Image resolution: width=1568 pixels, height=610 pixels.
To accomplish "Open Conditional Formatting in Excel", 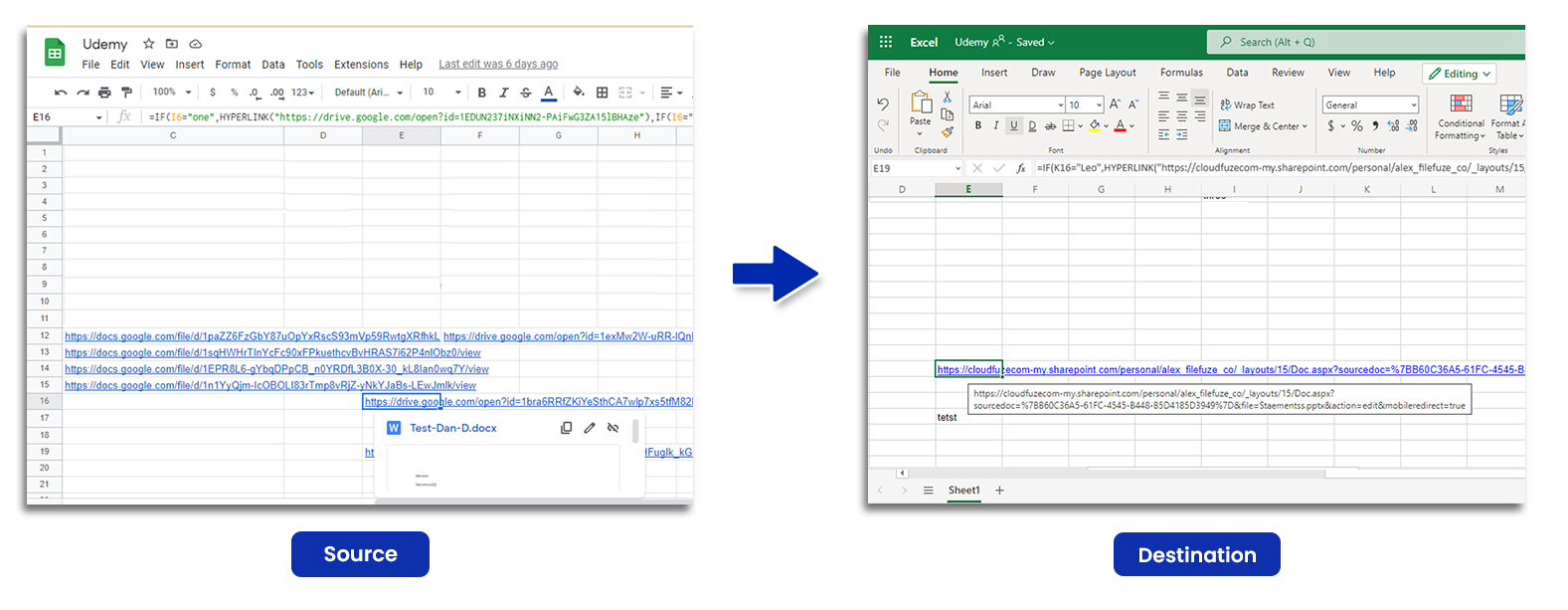I will coord(1461,117).
